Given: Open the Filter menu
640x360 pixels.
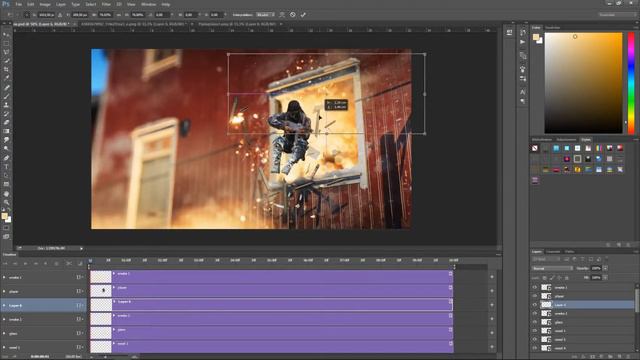Looking at the screenshot, I should (x=106, y=4).
